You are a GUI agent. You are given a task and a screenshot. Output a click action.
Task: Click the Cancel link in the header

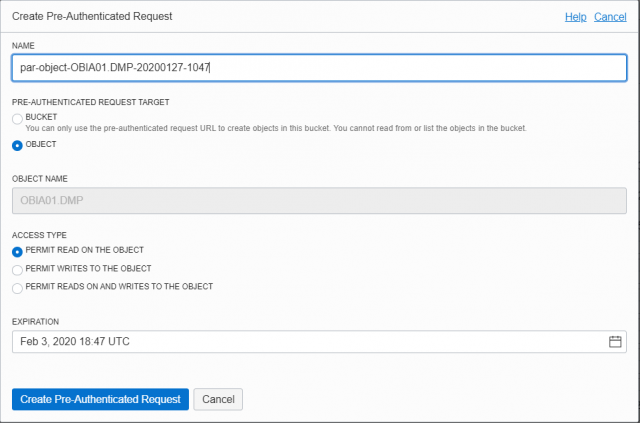click(x=610, y=17)
